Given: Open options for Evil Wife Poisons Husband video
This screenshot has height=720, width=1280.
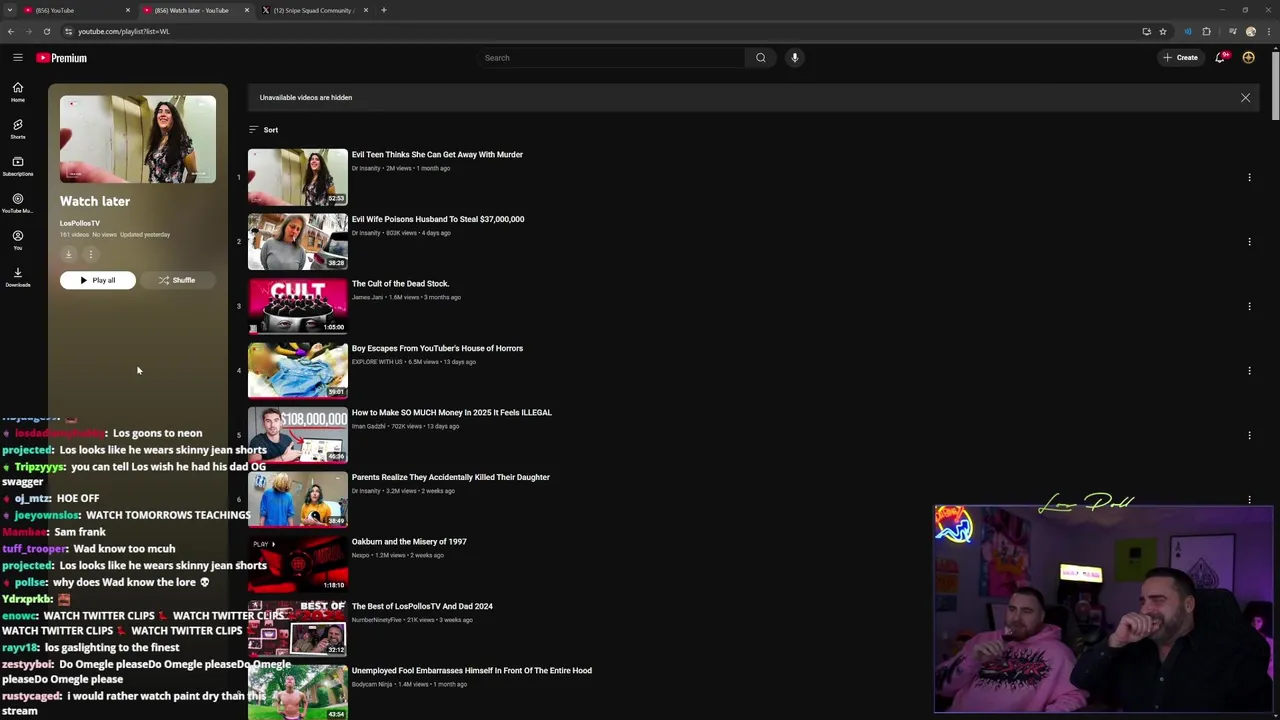Looking at the screenshot, I should tap(1249, 242).
